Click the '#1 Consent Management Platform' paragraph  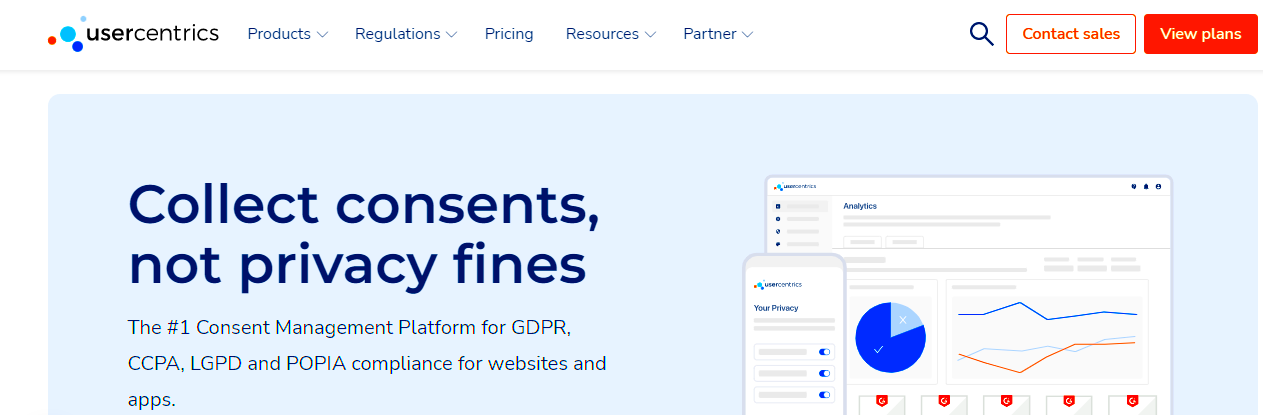367,363
